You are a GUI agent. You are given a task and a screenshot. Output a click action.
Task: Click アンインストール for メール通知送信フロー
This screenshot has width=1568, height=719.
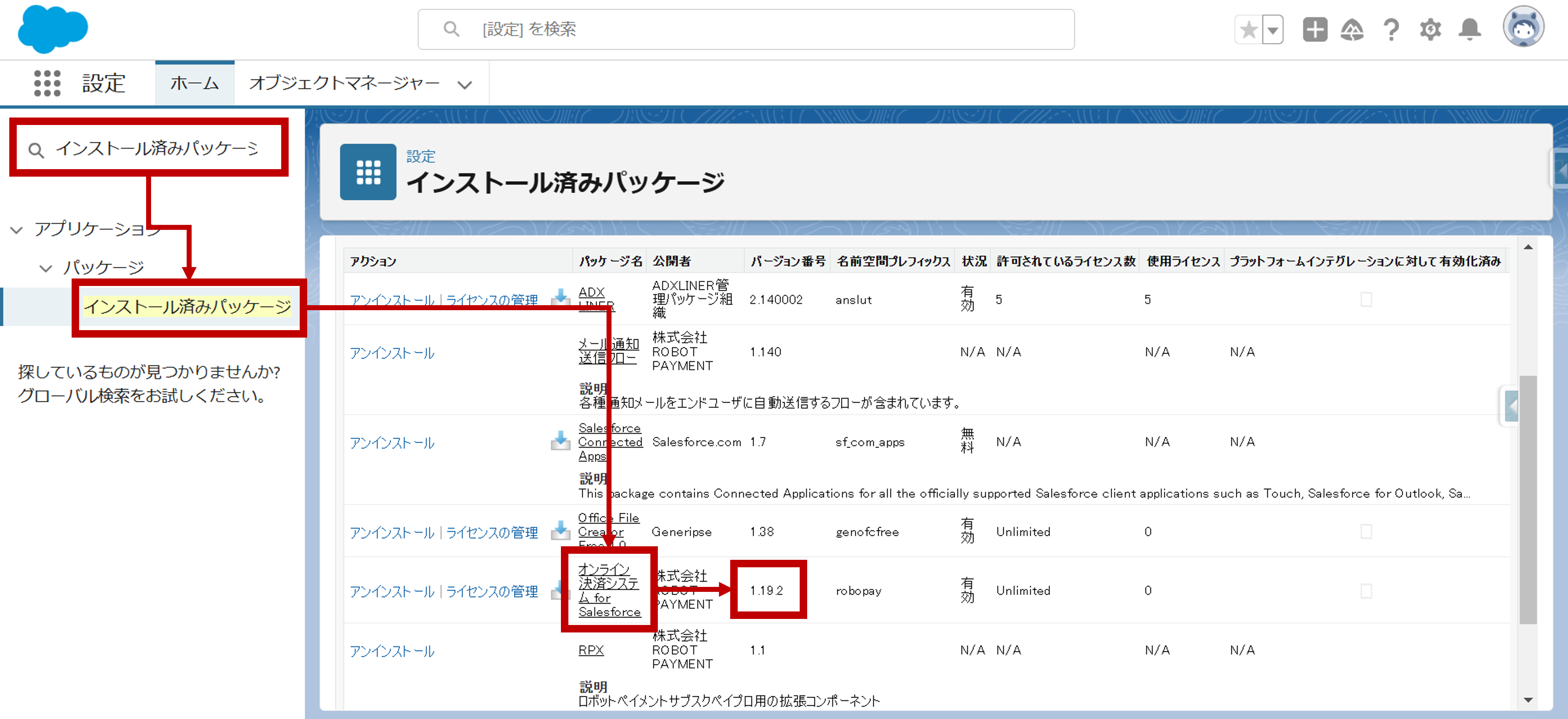coord(392,353)
